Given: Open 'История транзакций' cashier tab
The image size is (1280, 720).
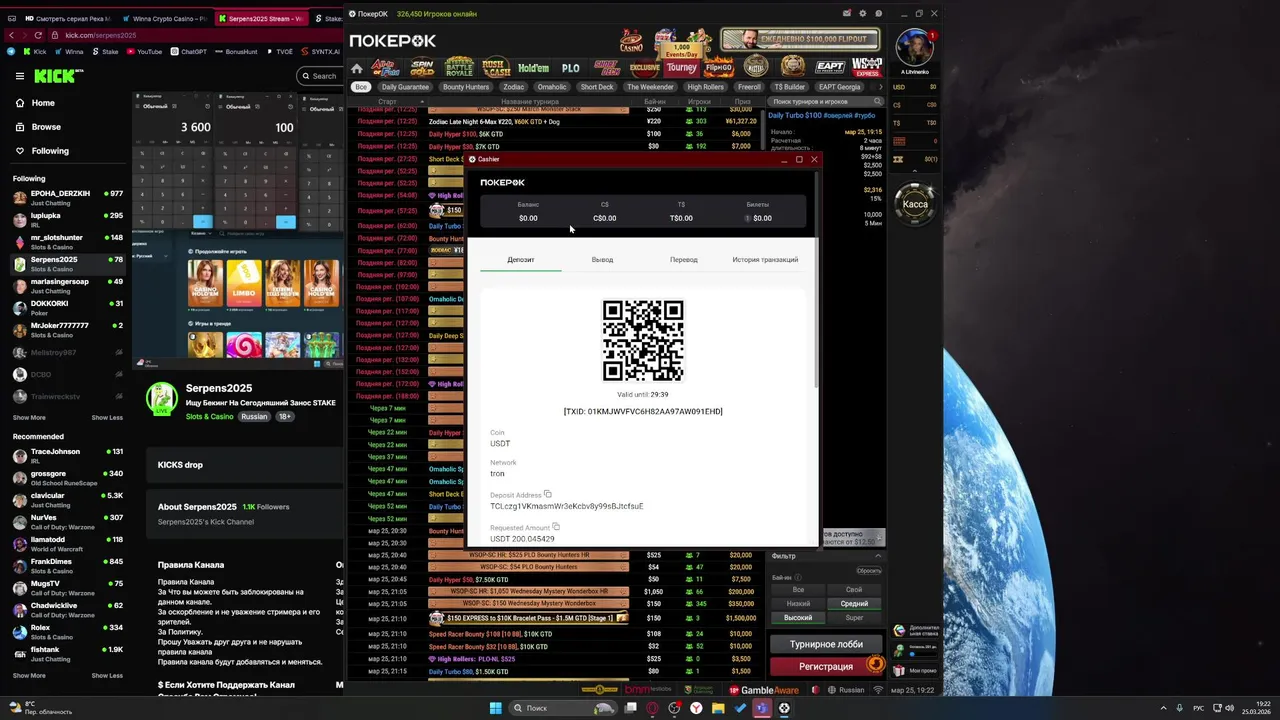Looking at the screenshot, I should pyautogui.click(x=765, y=259).
